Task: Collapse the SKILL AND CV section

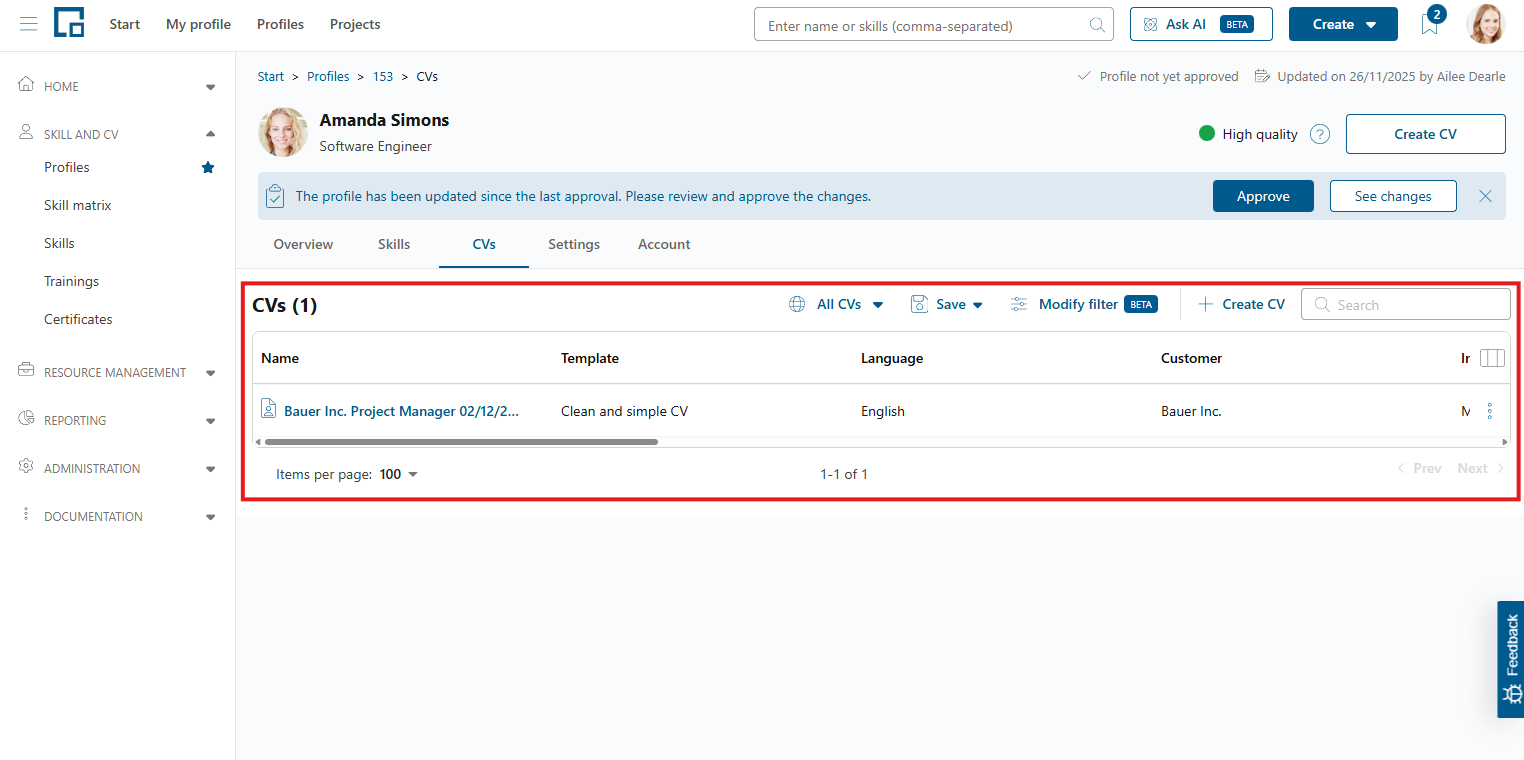Action: 118,134
